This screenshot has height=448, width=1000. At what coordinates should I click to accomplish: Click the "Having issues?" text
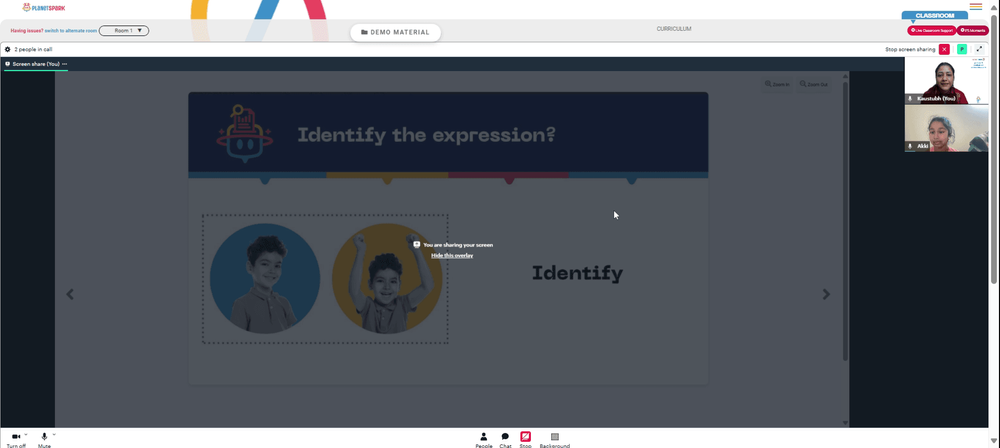coord(27,31)
